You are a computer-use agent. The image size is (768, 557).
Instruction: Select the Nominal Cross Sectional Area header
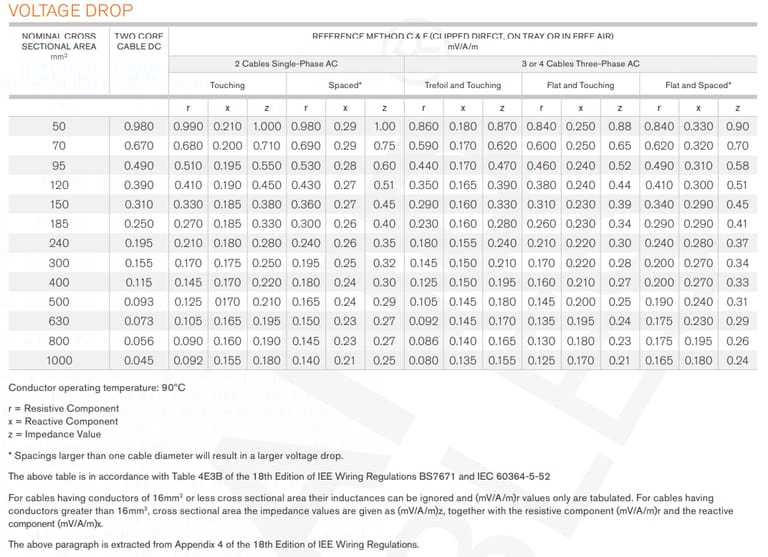(59, 46)
